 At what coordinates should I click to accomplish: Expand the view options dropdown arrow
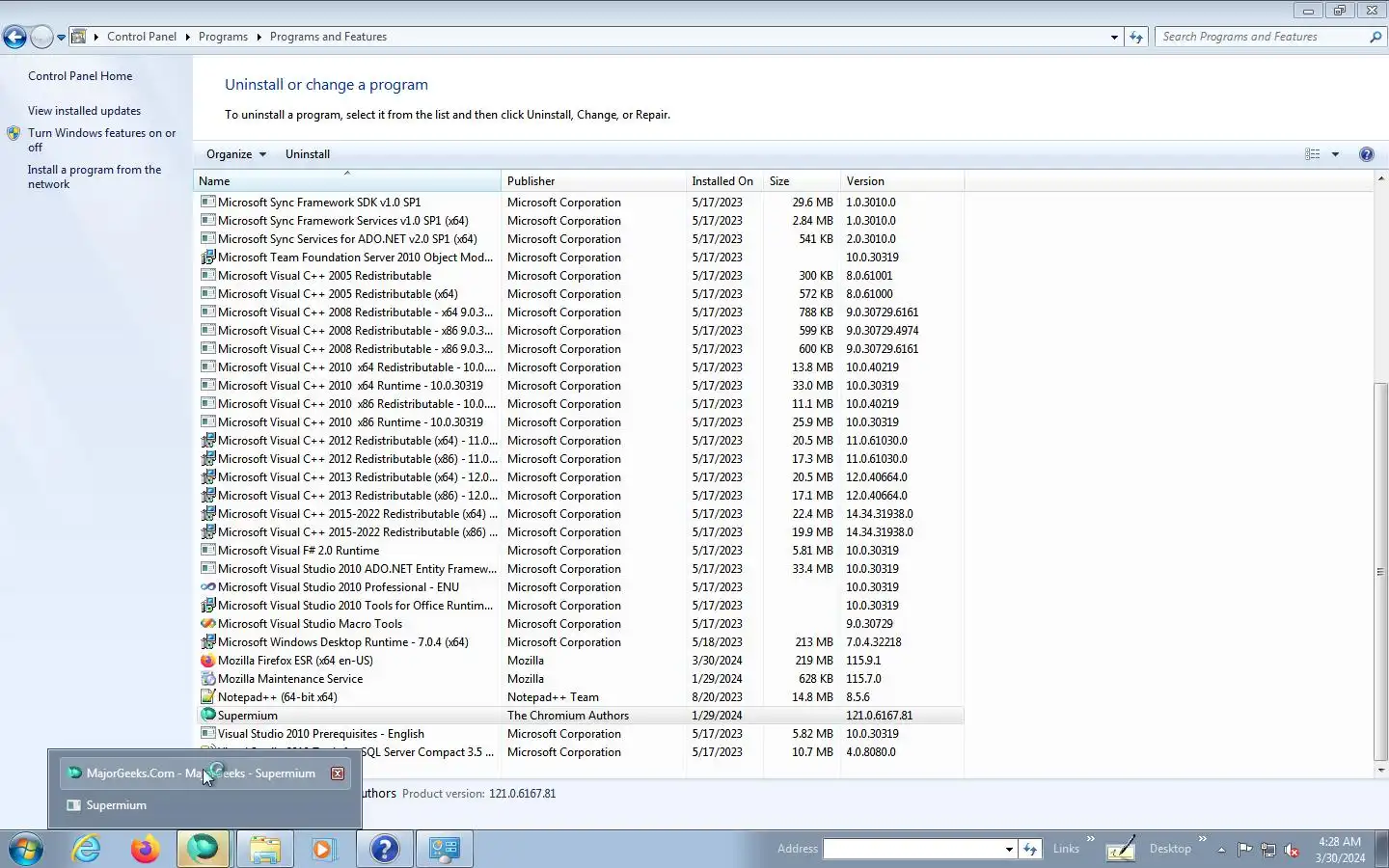coord(1335,154)
